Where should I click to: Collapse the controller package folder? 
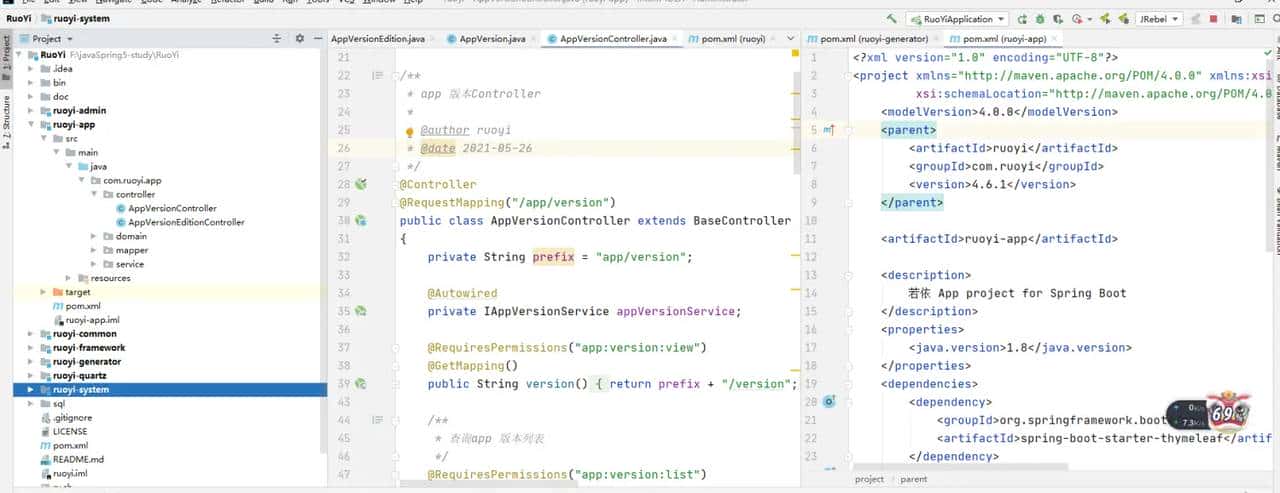point(93,195)
